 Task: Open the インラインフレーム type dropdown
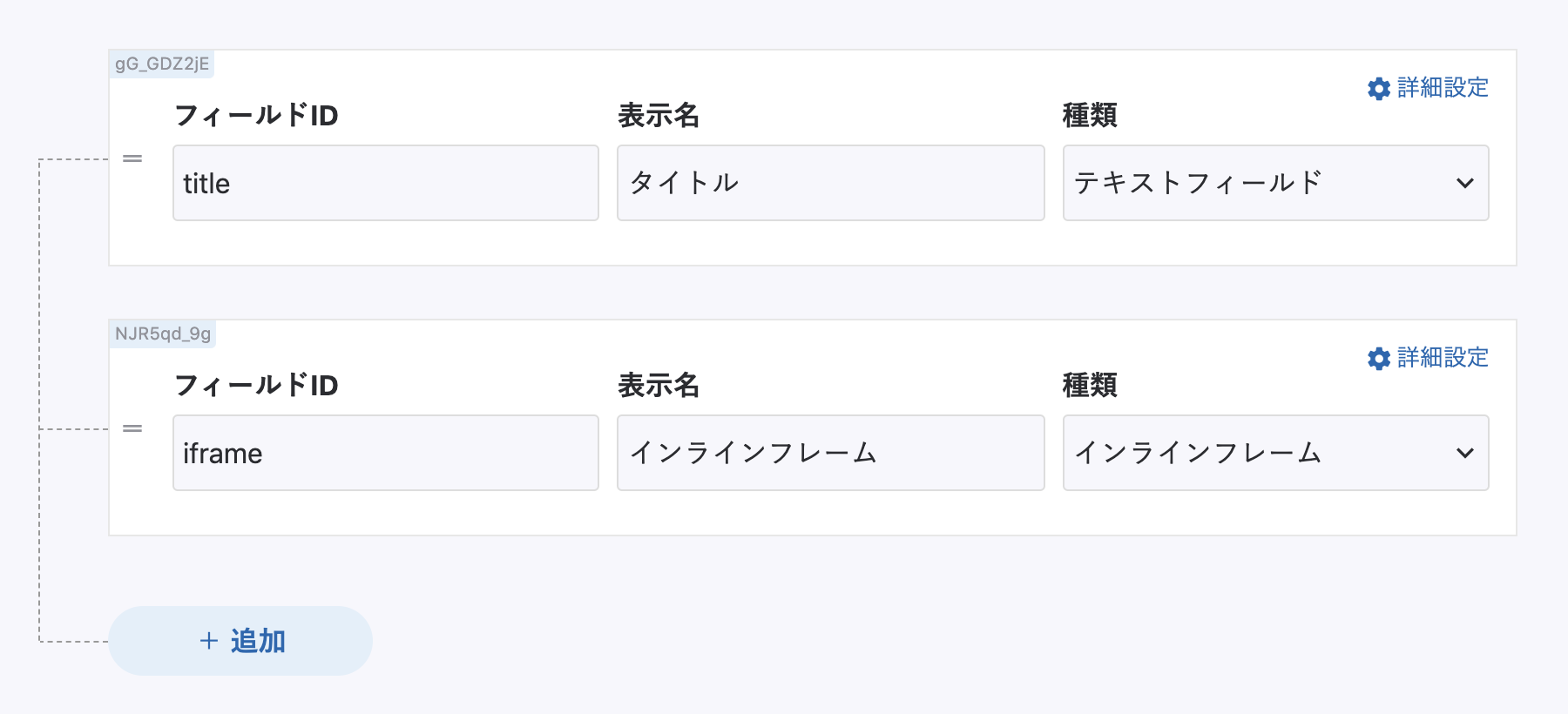(1274, 453)
